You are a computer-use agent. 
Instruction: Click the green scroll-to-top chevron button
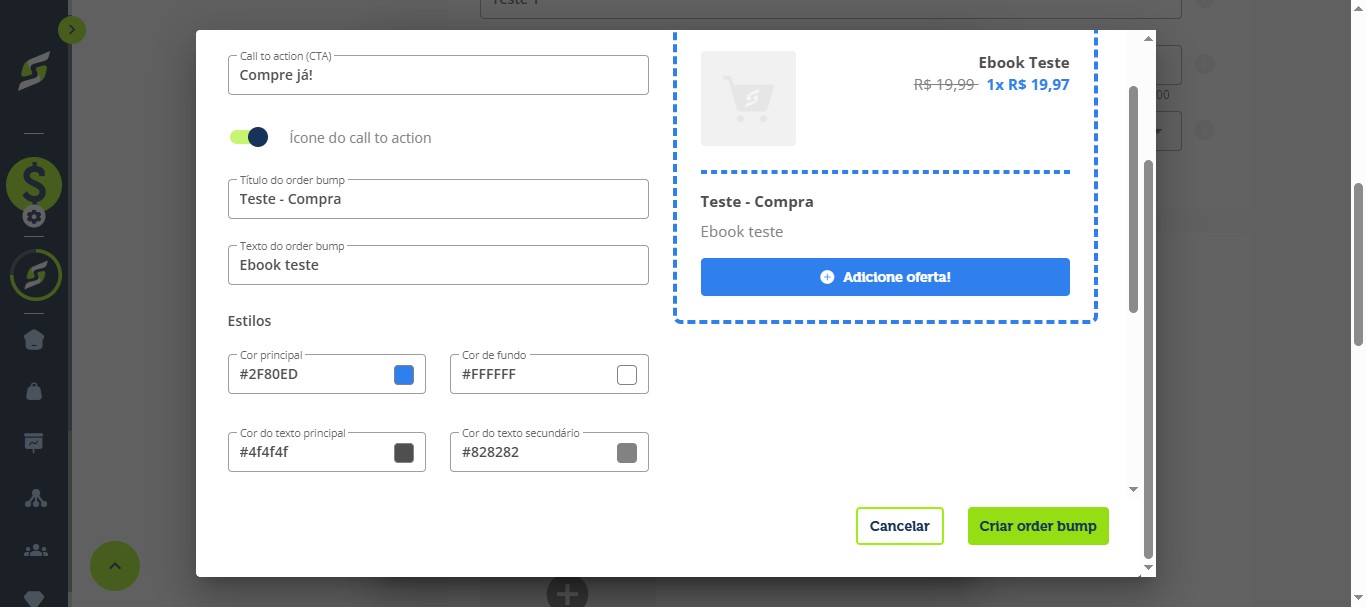coord(115,567)
